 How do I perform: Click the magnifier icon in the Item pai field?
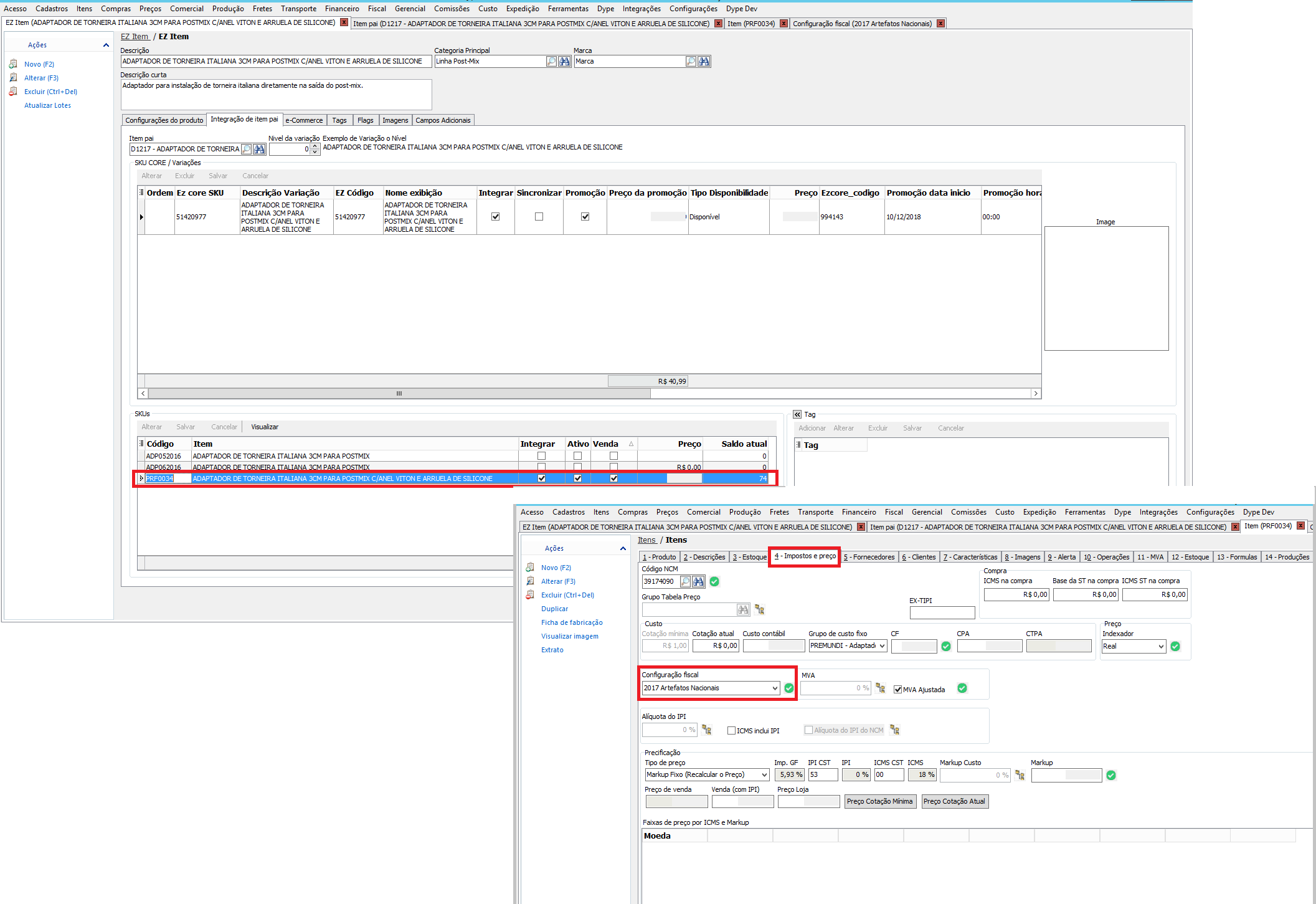click(247, 149)
